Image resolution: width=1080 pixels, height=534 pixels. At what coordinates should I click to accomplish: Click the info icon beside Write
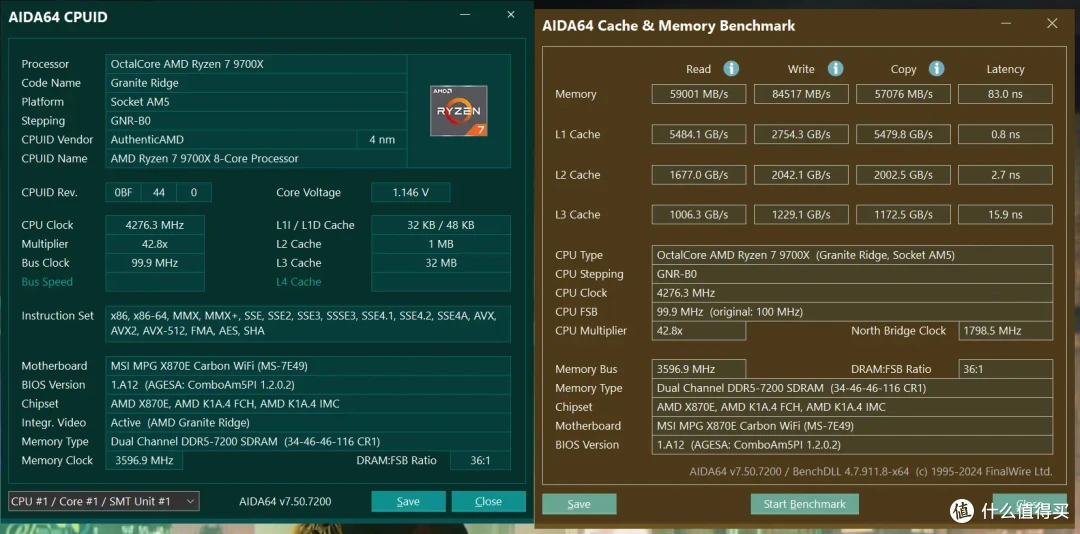click(x=835, y=68)
